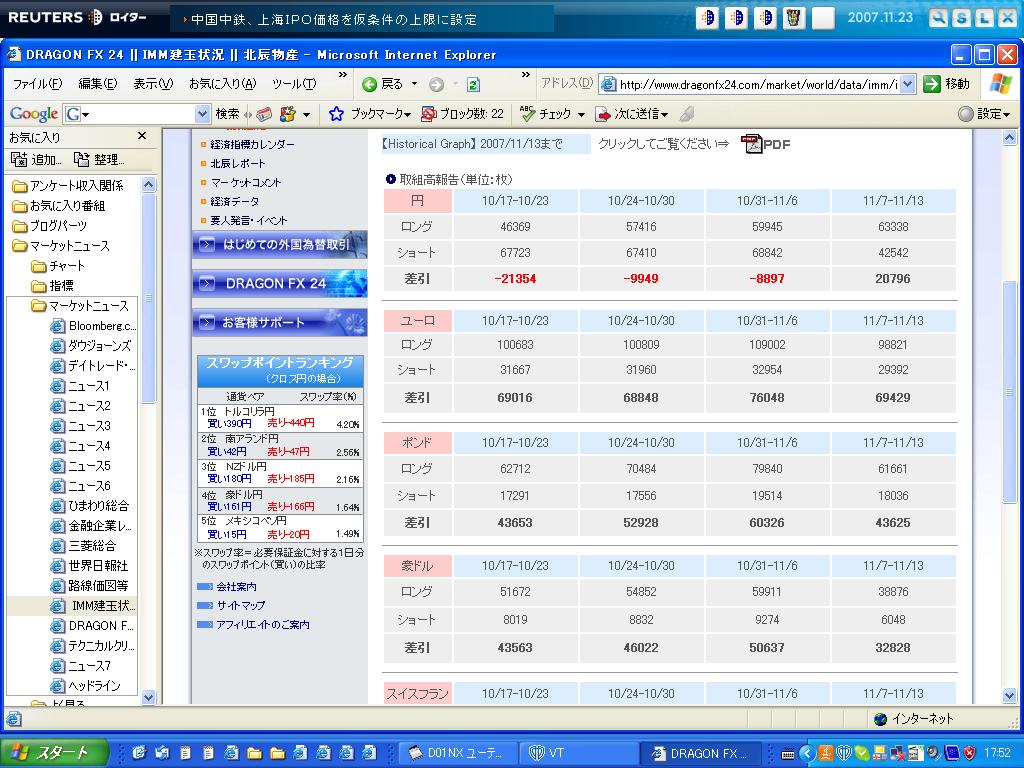
Task: Click the お客様サポート banner
Action: [280, 322]
